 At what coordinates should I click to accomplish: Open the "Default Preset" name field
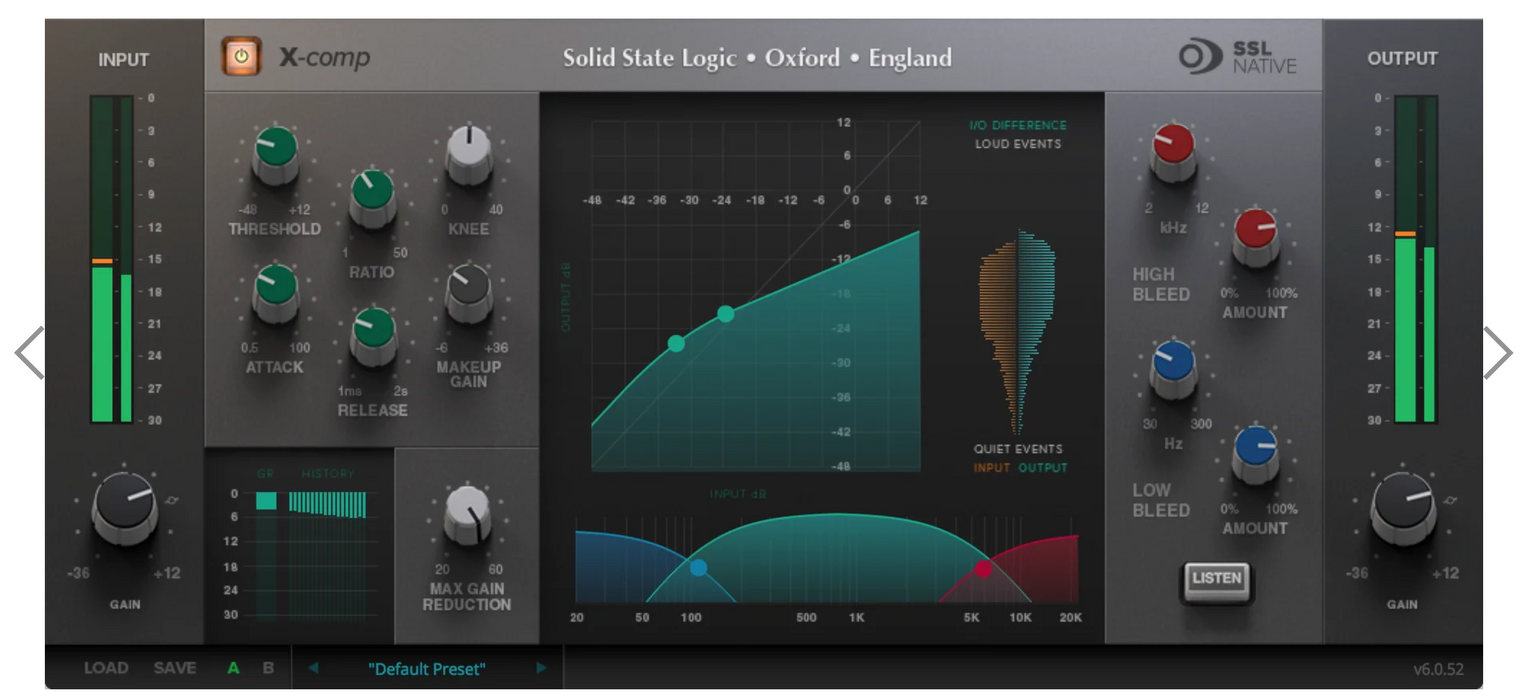click(427, 668)
